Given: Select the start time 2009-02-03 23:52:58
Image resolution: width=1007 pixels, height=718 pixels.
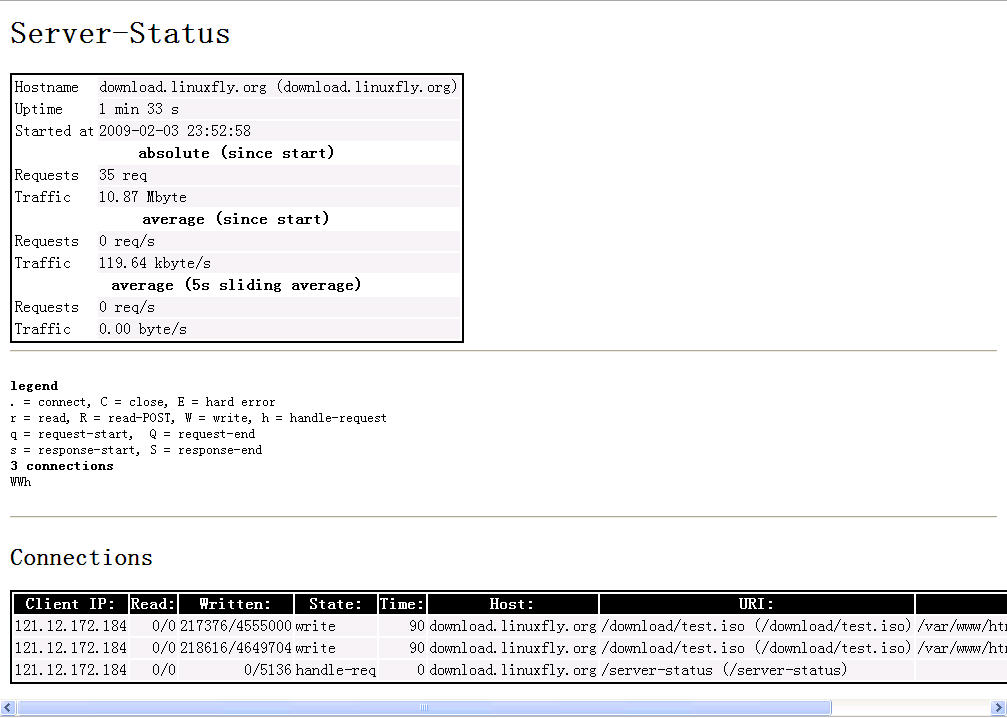Looking at the screenshot, I should click(x=174, y=131).
